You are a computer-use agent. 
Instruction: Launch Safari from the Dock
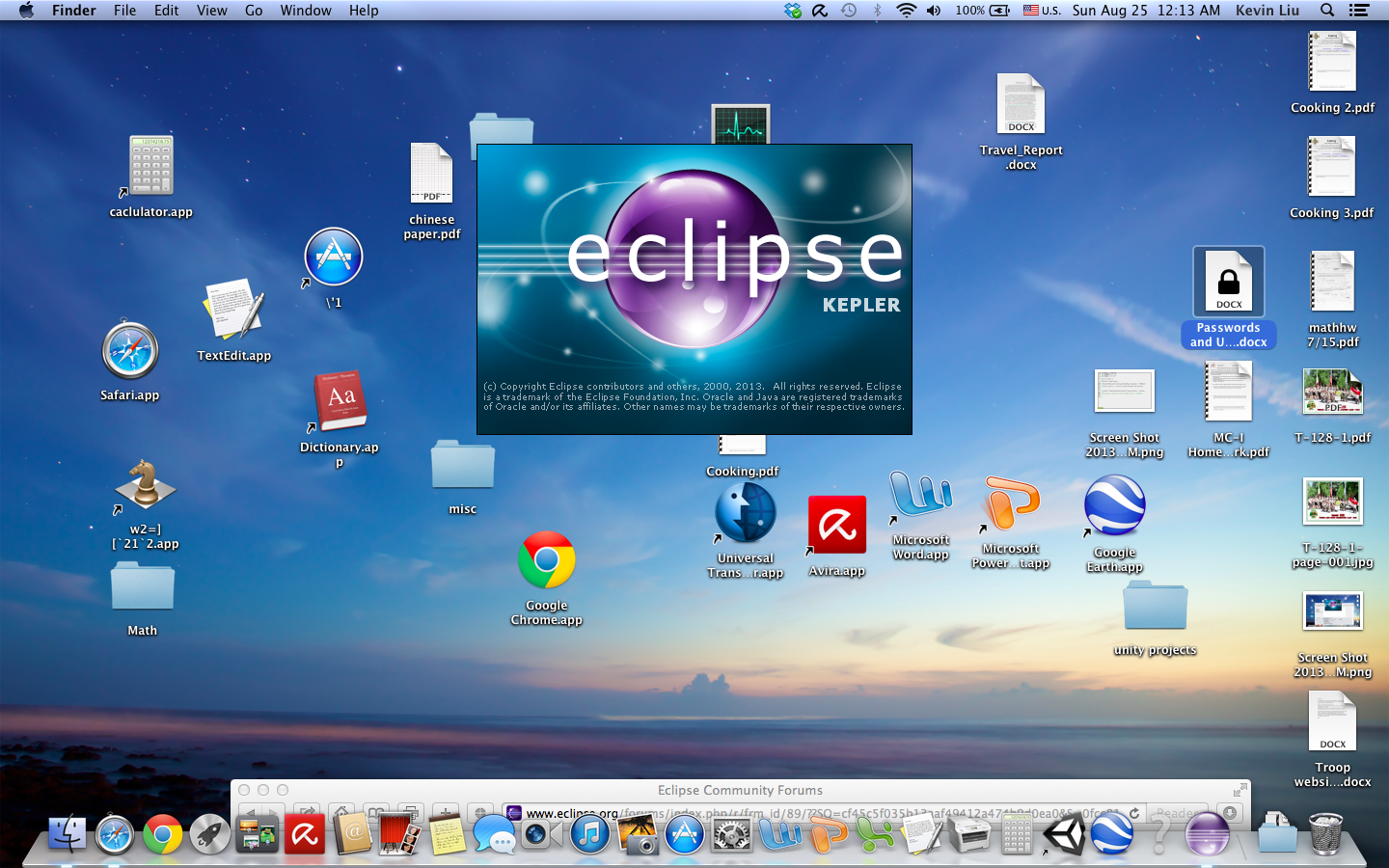click(115, 835)
